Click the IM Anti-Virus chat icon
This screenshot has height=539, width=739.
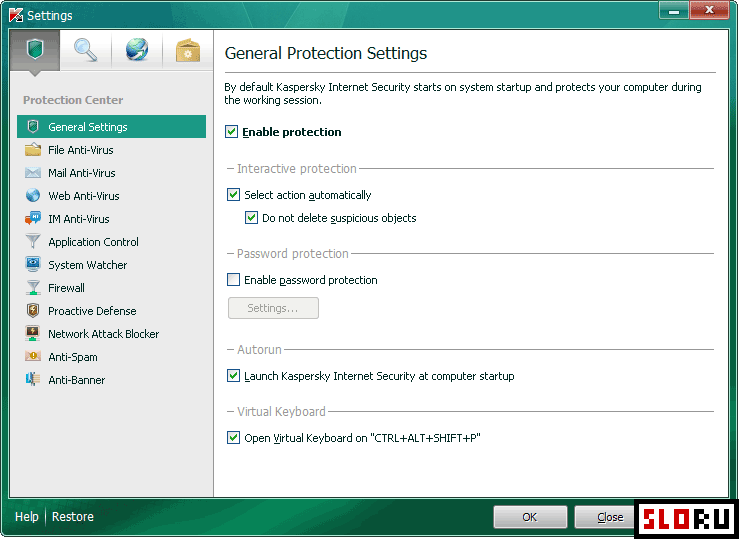(x=33, y=218)
